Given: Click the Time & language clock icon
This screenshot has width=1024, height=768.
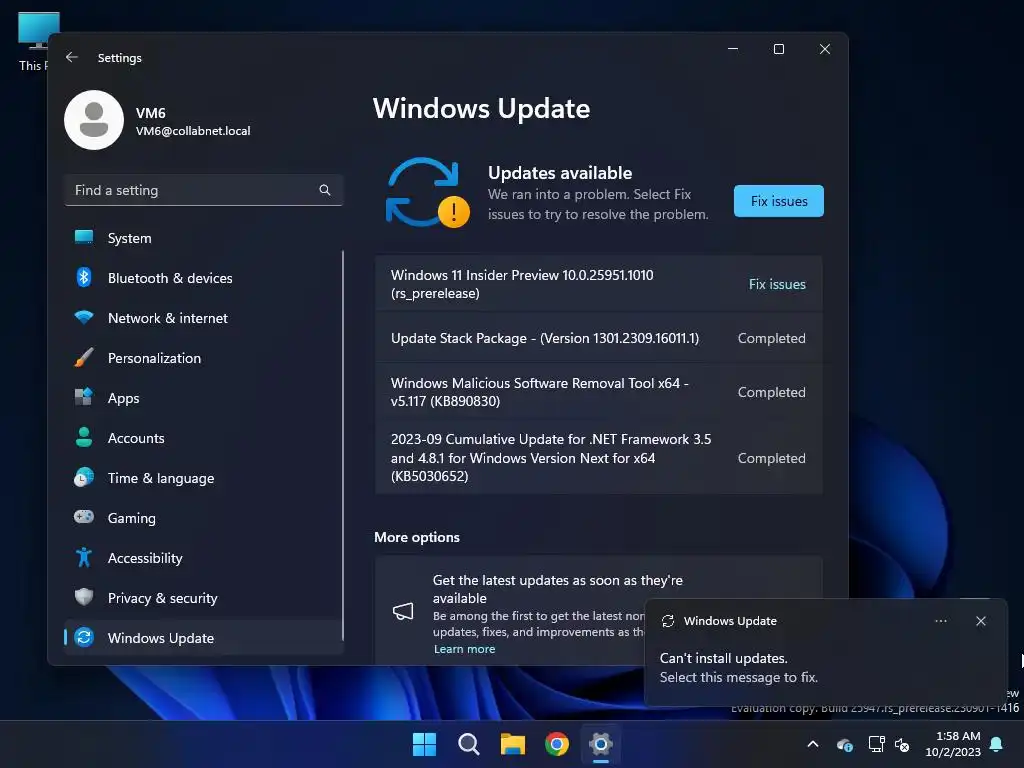Looking at the screenshot, I should click(84, 477).
